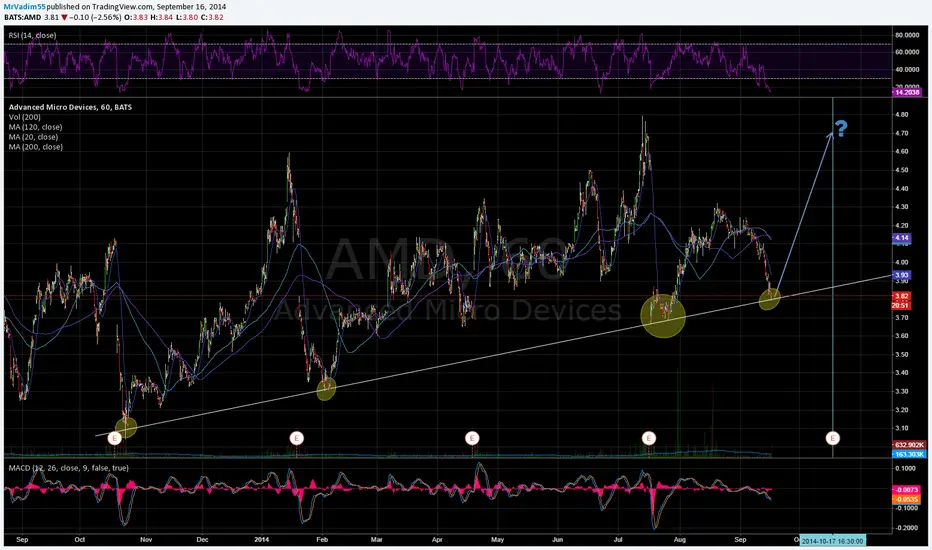
Task: Click the Dec label on the time axis
Action: click(203, 540)
